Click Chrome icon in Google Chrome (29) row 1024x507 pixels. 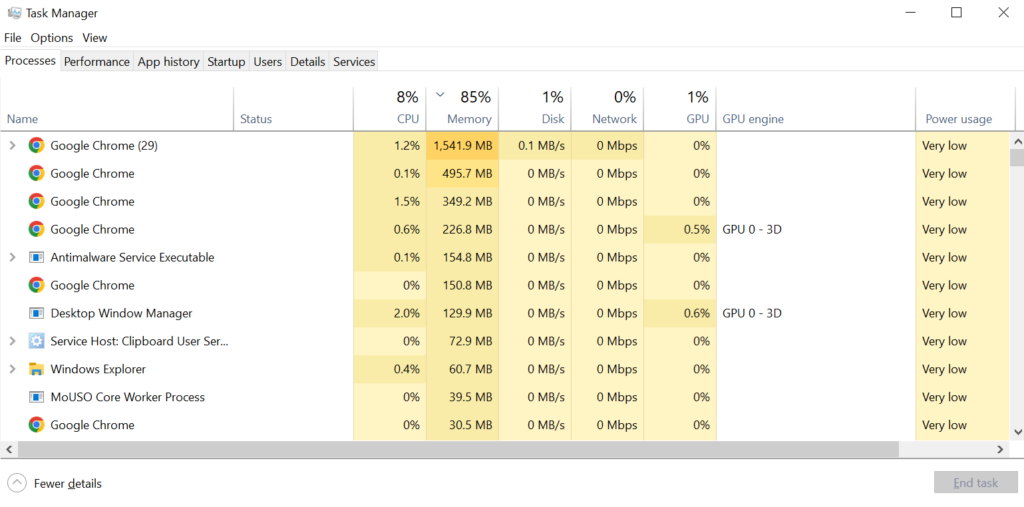(x=37, y=146)
